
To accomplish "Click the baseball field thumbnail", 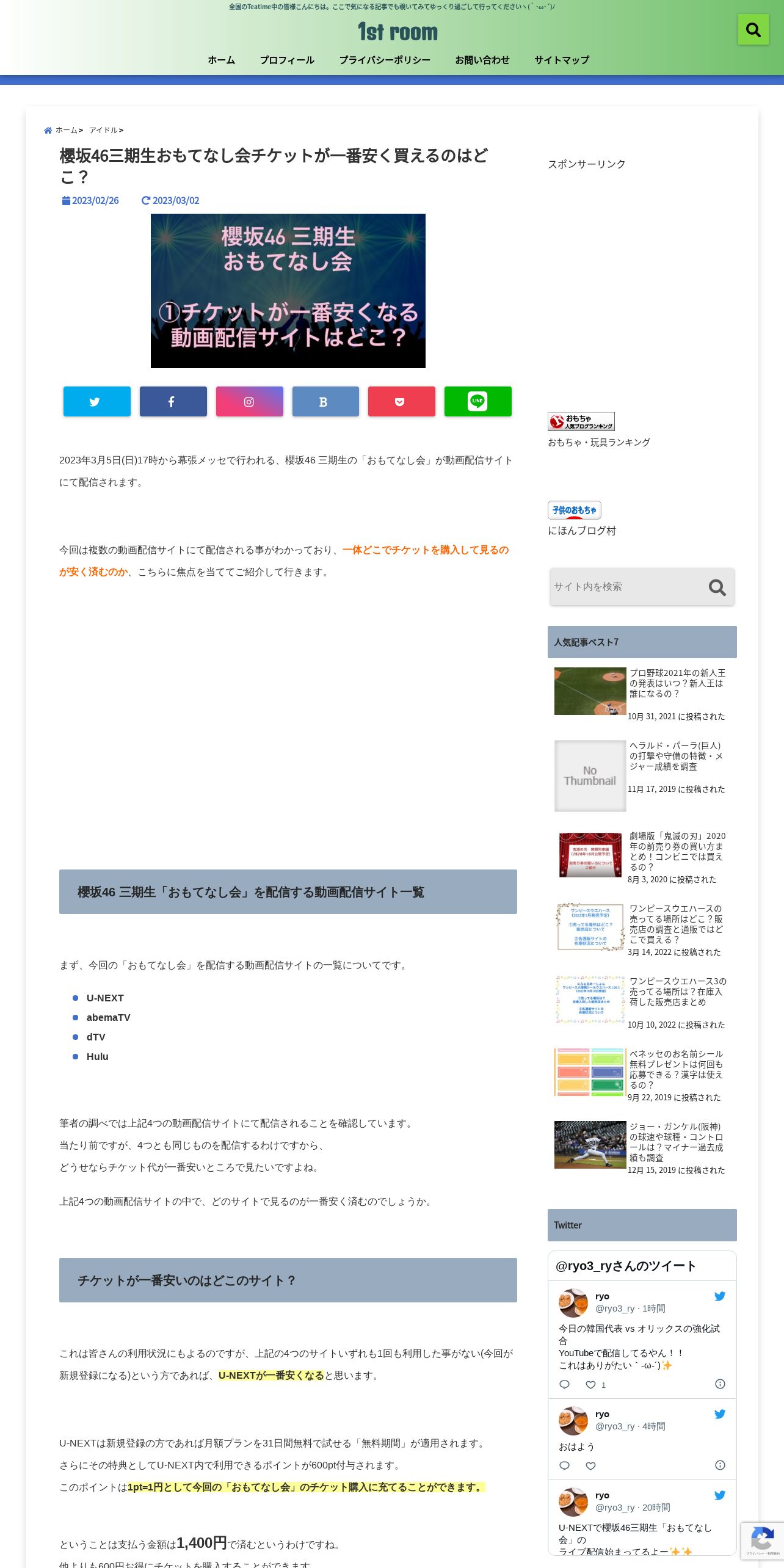I will coord(590,691).
